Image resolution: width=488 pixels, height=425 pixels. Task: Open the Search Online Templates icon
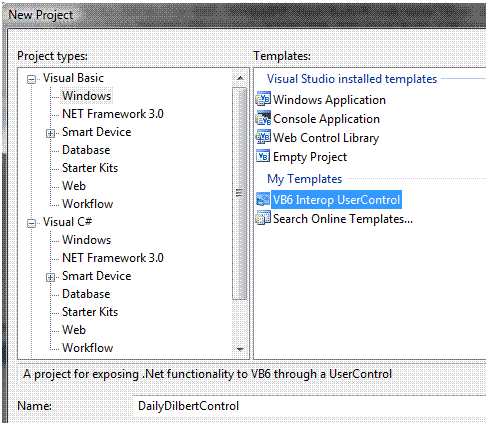pyautogui.click(x=263, y=219)
